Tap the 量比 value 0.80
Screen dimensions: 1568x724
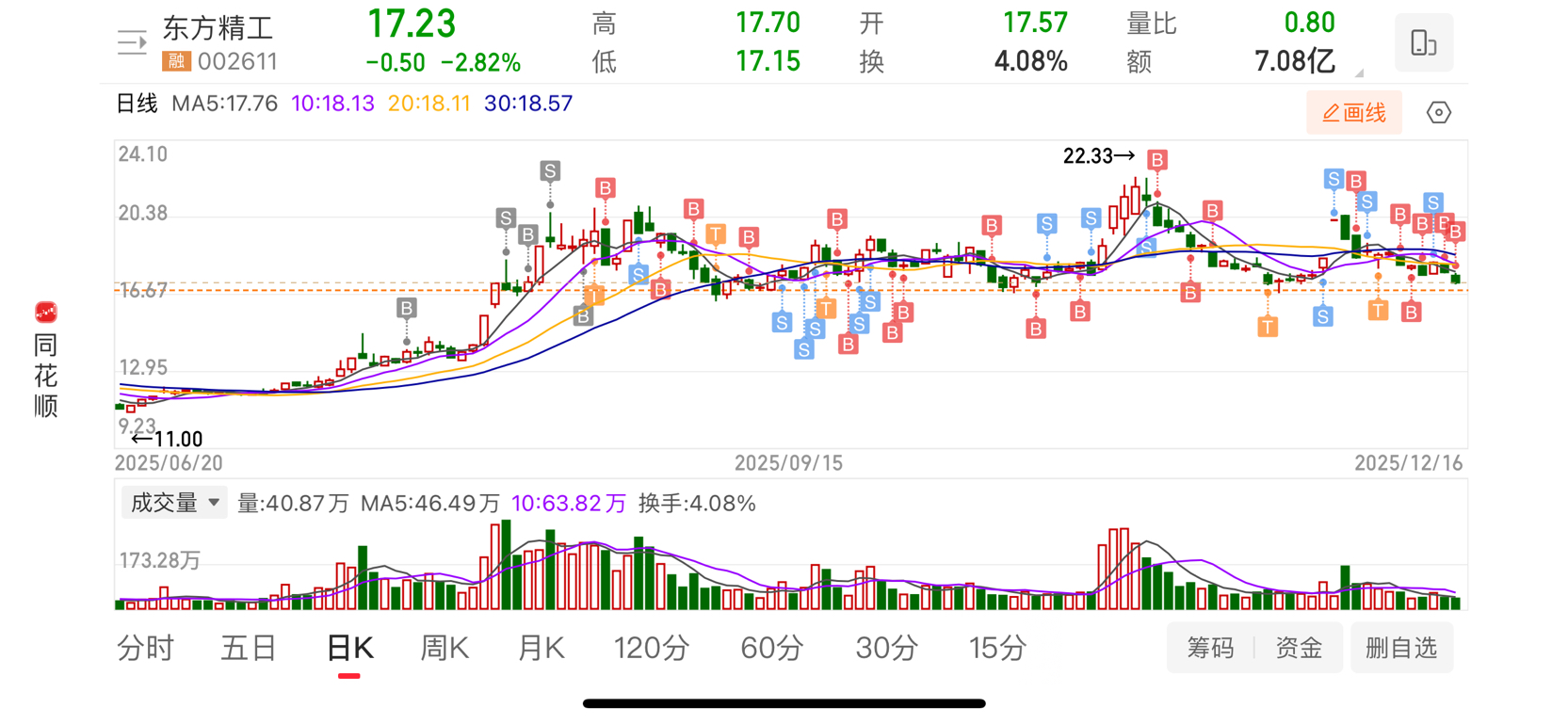(1309, 23)
